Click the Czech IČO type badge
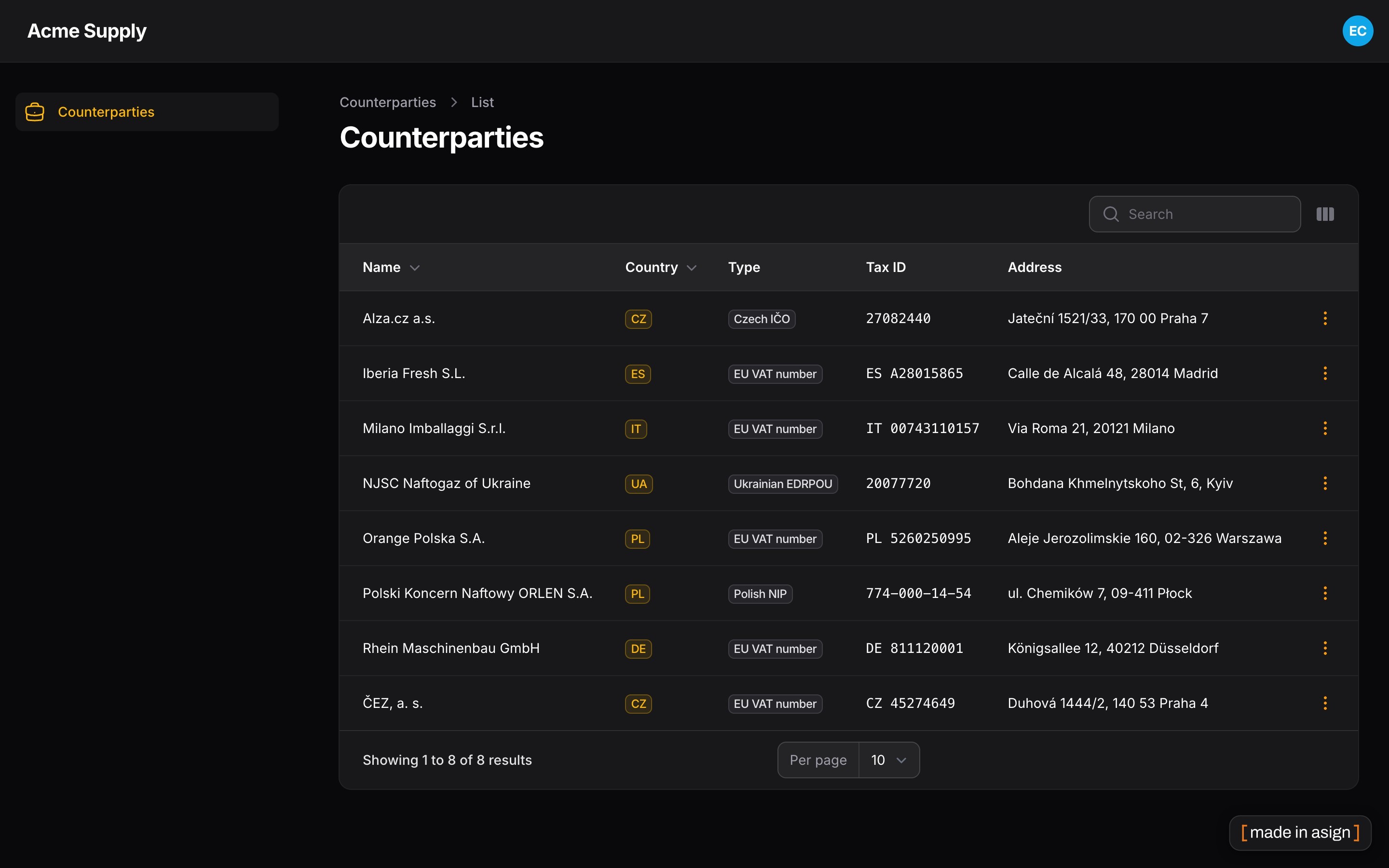This screenshot has height=868, width=1389. click(x=762, y=319)
